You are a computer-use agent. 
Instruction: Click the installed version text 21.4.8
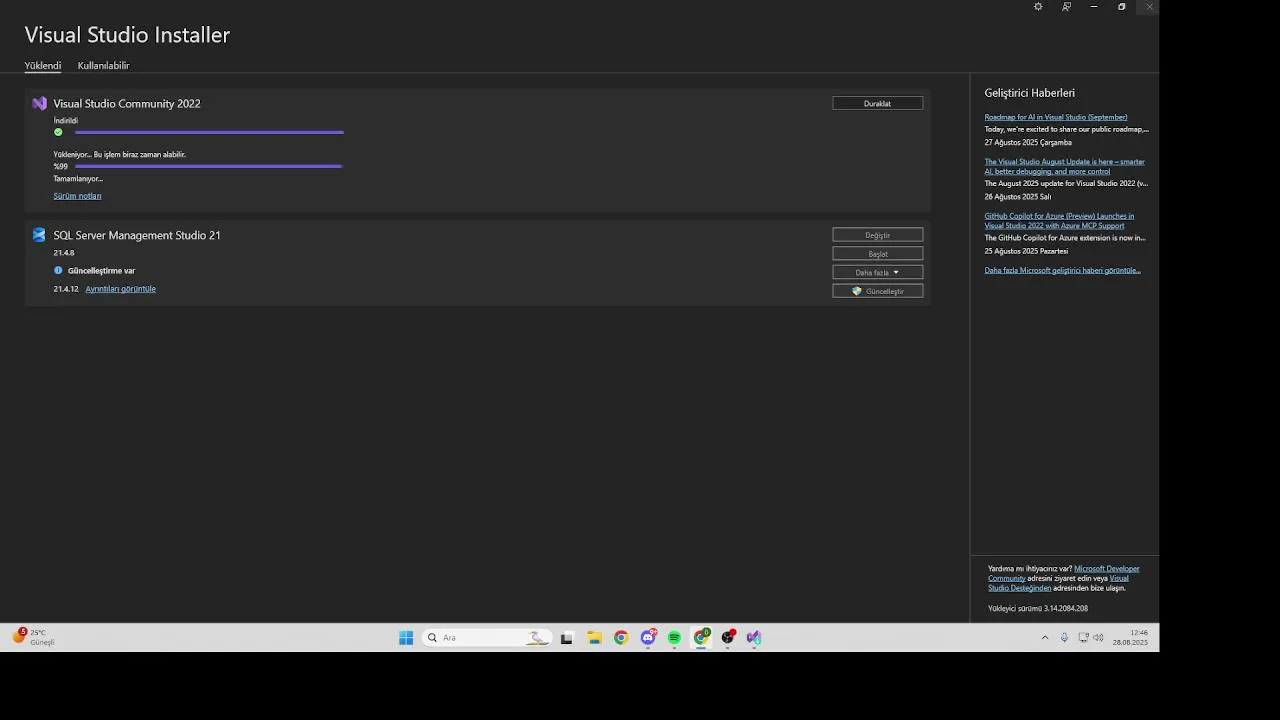64,253
